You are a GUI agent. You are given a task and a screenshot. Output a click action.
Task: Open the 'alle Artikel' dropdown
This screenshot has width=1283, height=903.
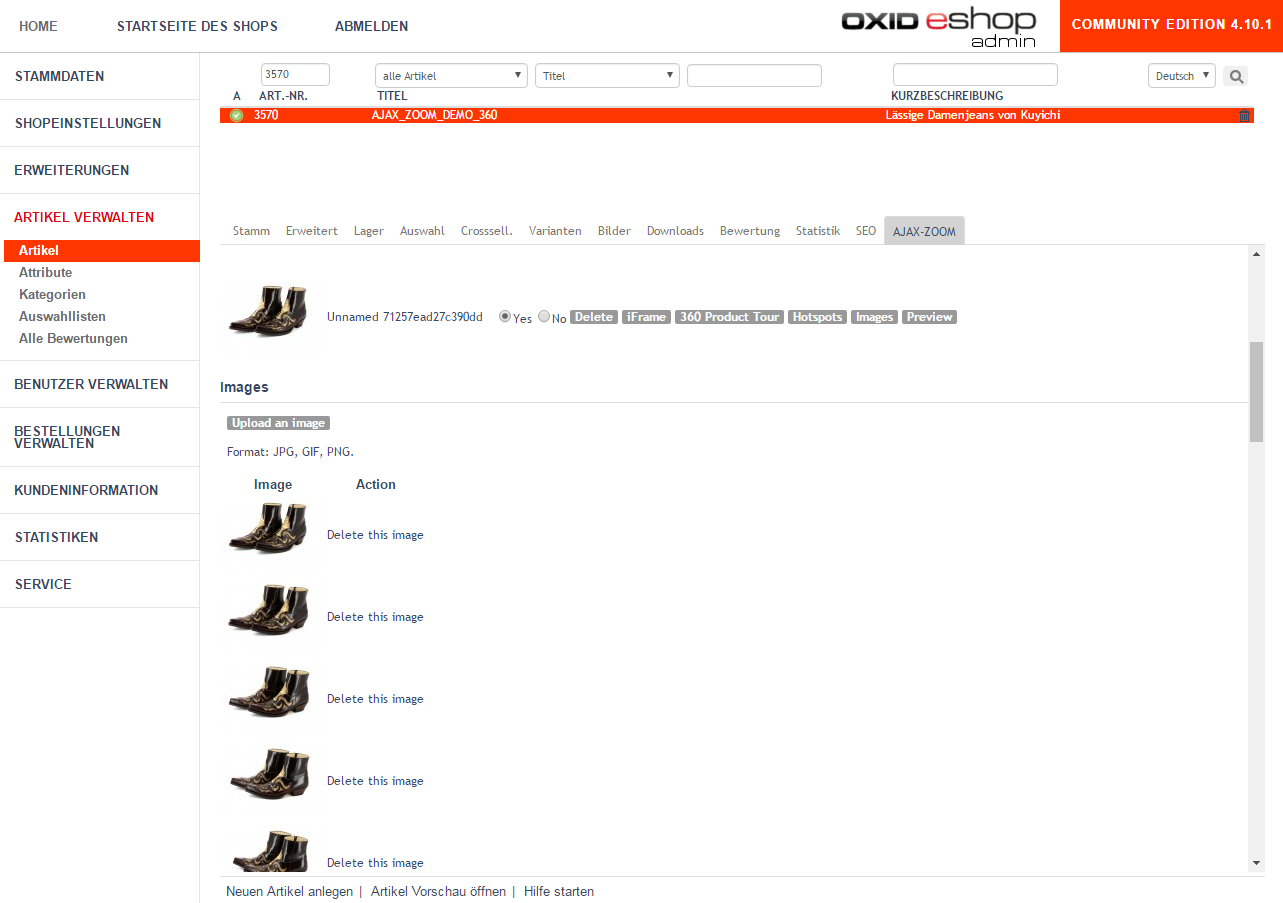pos(451,76)
